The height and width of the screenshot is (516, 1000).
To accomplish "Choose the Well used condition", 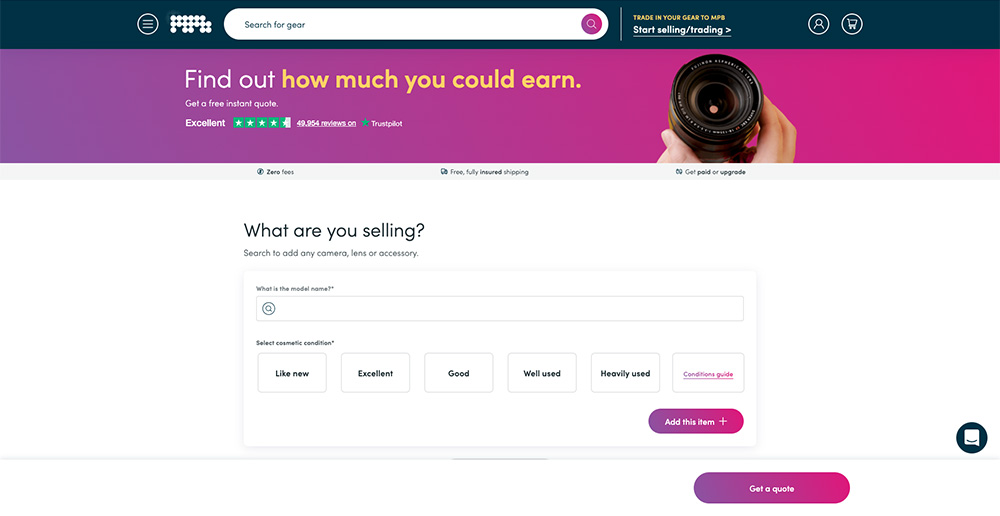I will click(542, 373).
